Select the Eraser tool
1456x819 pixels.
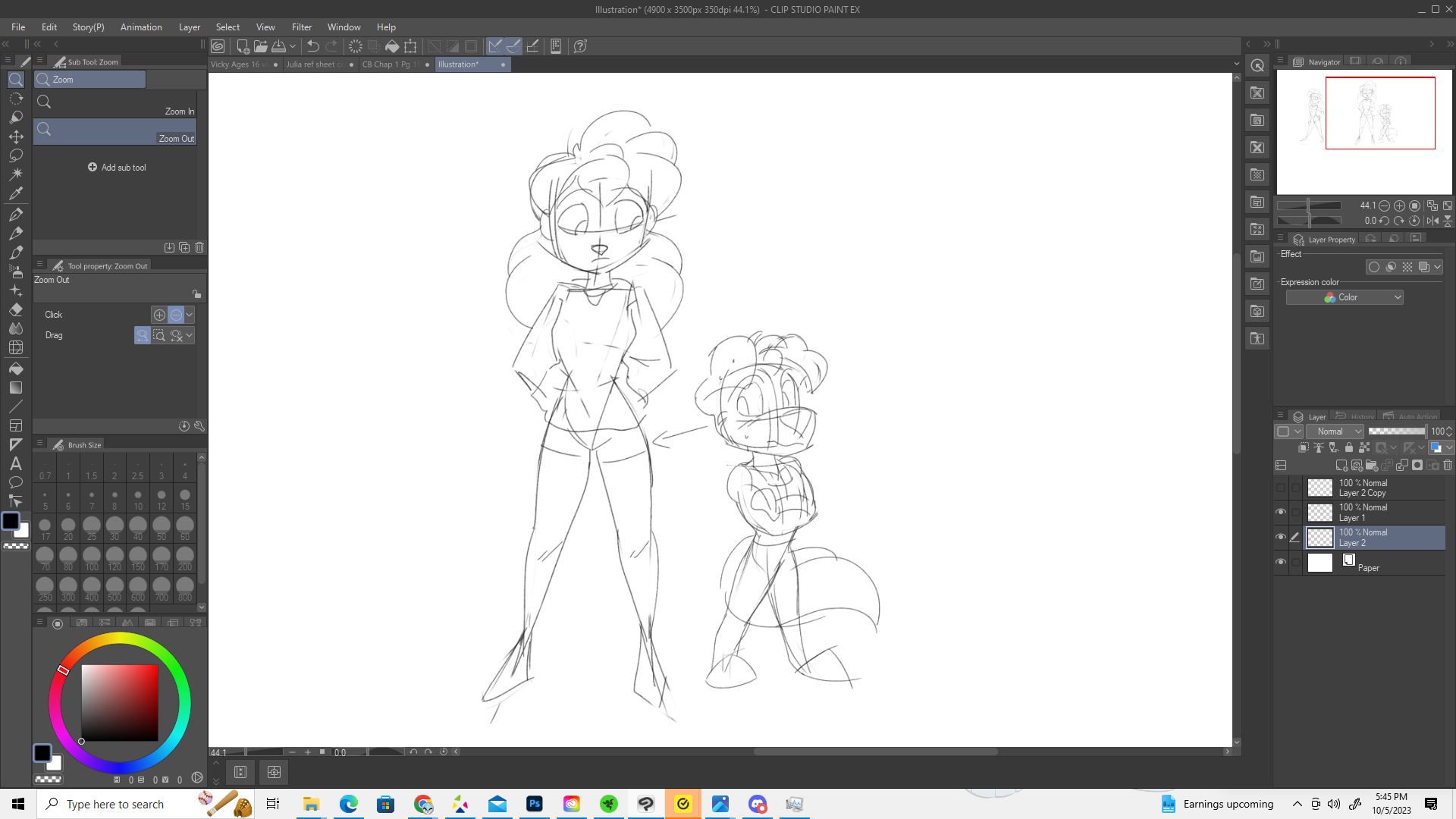16,309
